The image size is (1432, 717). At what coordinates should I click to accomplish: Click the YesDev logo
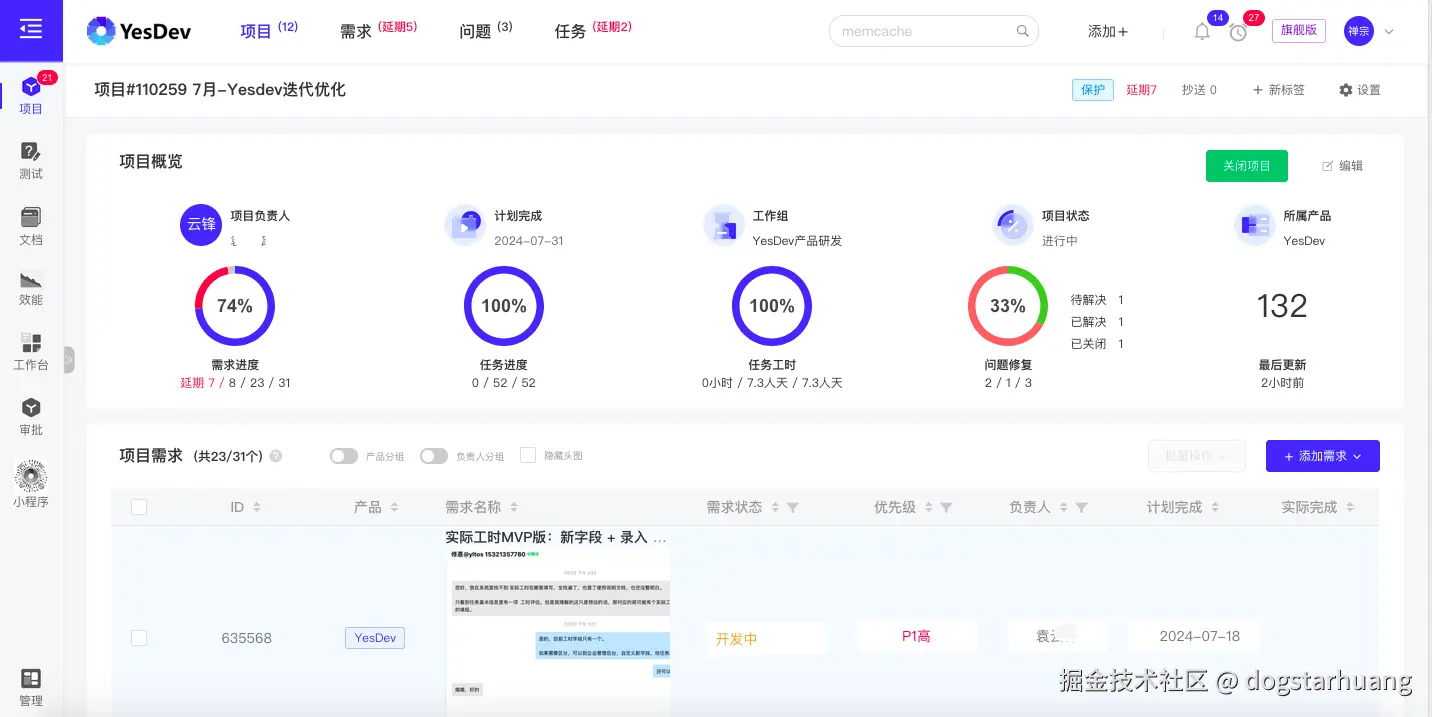(x=139, y=31)
